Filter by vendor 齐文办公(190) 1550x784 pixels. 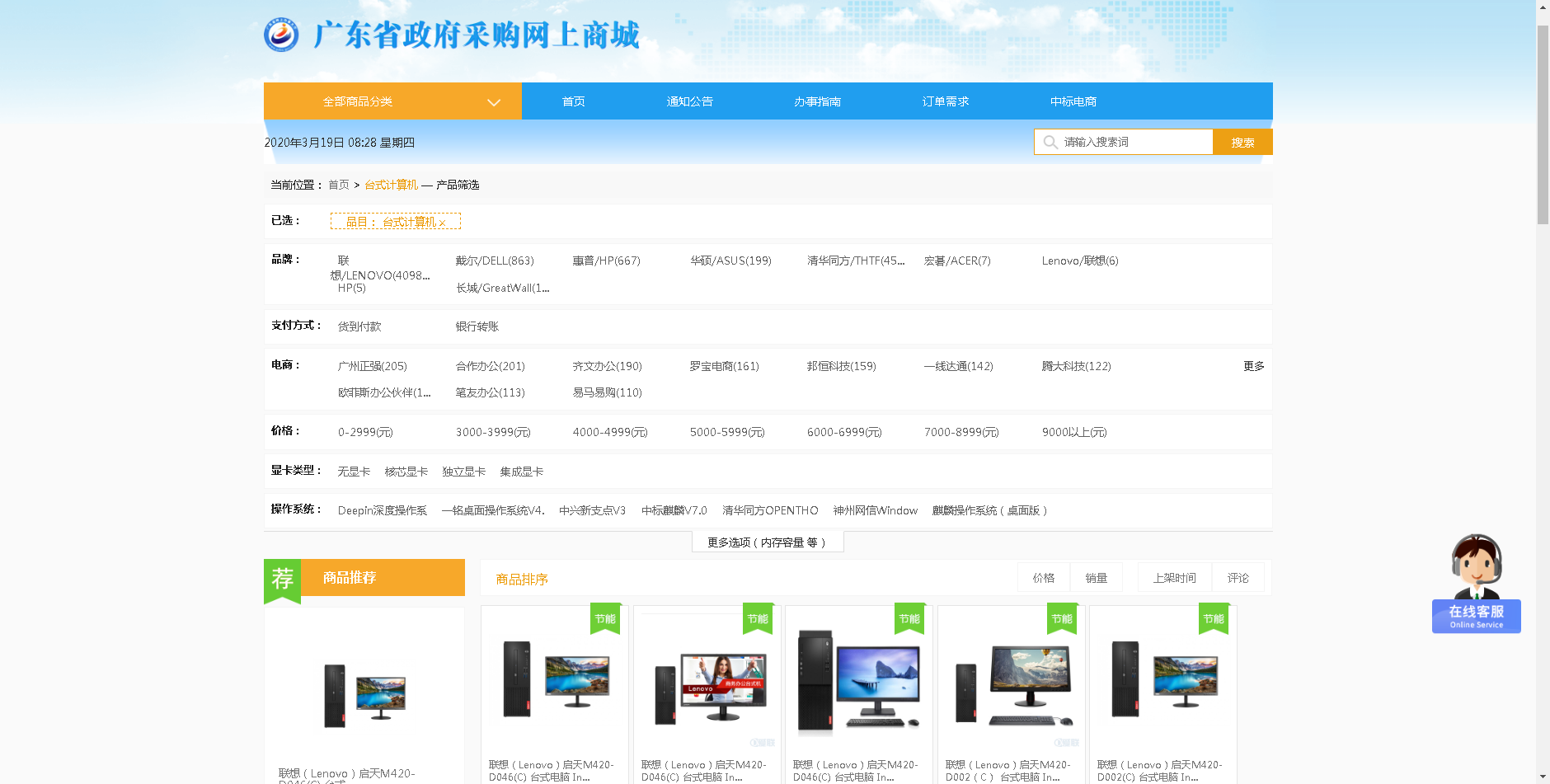[x=608, y=366]
